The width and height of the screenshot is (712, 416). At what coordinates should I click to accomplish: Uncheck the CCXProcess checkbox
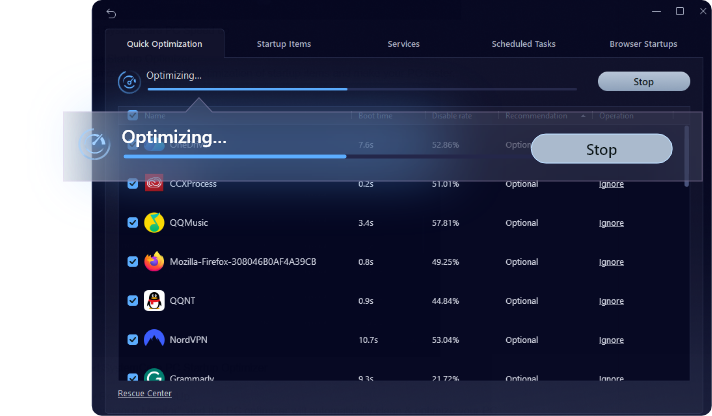click(132, 184)
